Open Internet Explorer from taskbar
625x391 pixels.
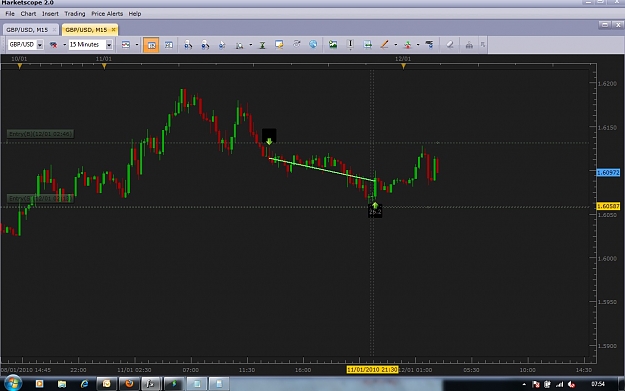pyautogui.click(x=84, y=384)
